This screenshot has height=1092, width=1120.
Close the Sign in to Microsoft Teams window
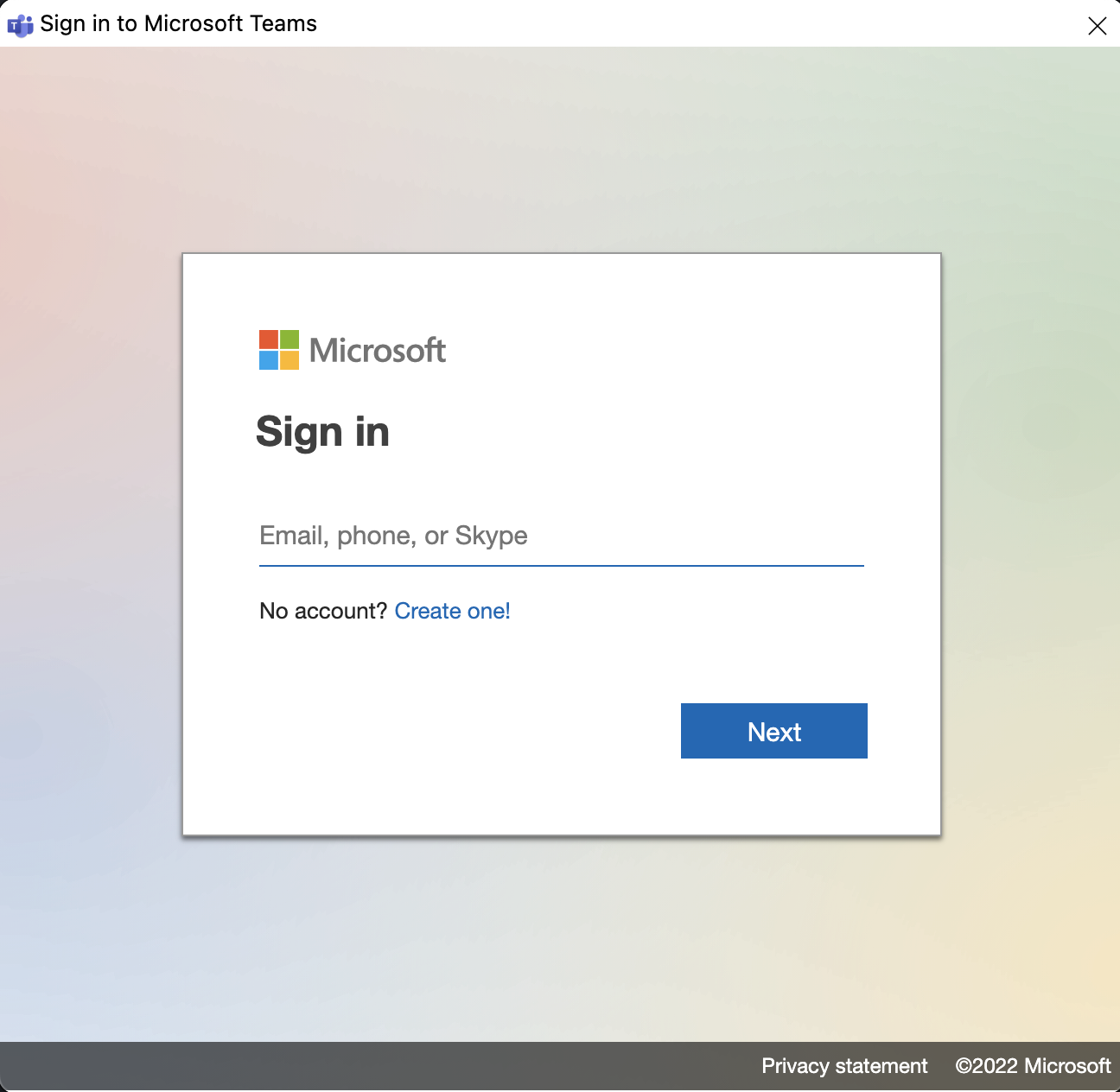(1097, 26)
